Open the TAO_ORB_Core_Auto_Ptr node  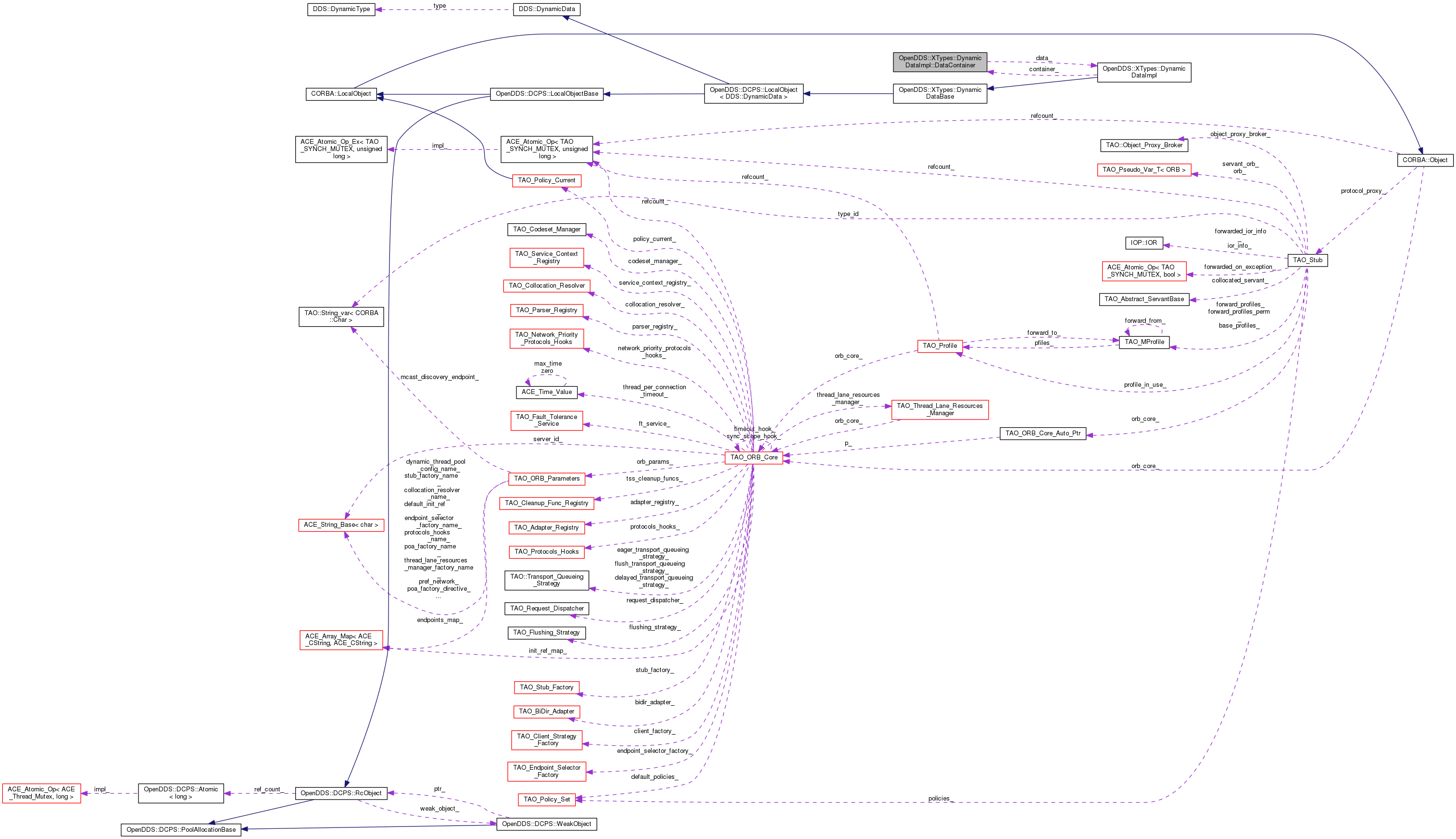tap(1042, 433)
